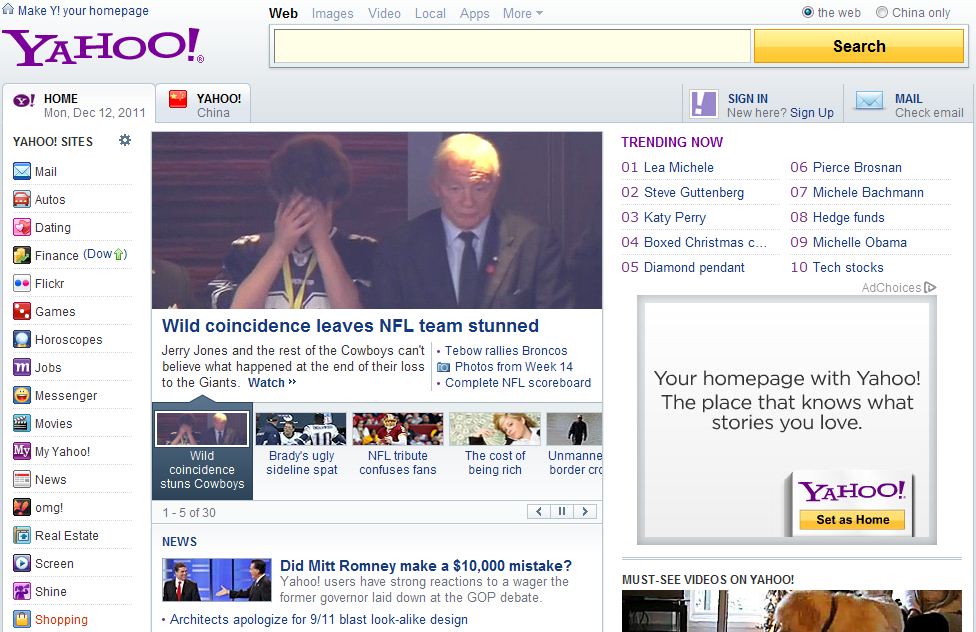976x632 pixels.
Task: Open the omg! icon
Action: tap(22, 507)
